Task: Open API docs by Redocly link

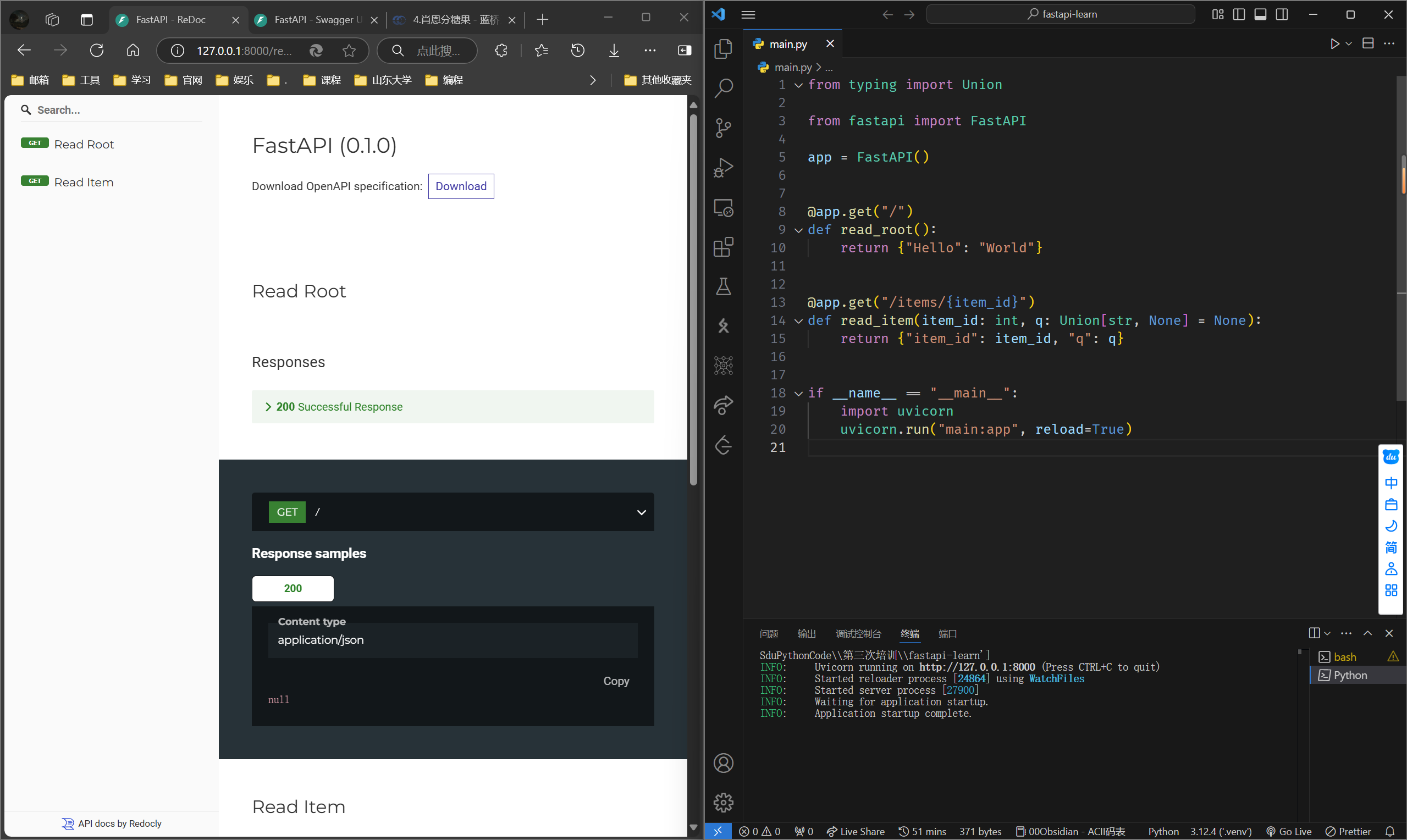Action: click(112, 824)
